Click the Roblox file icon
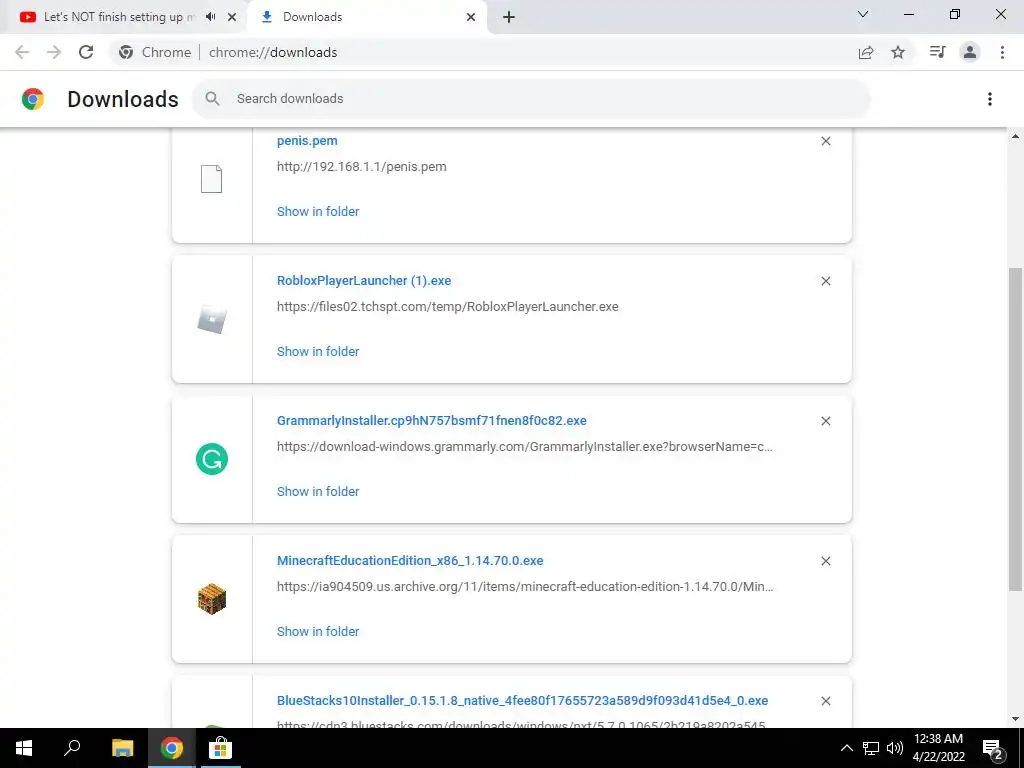 coord(212,319)
